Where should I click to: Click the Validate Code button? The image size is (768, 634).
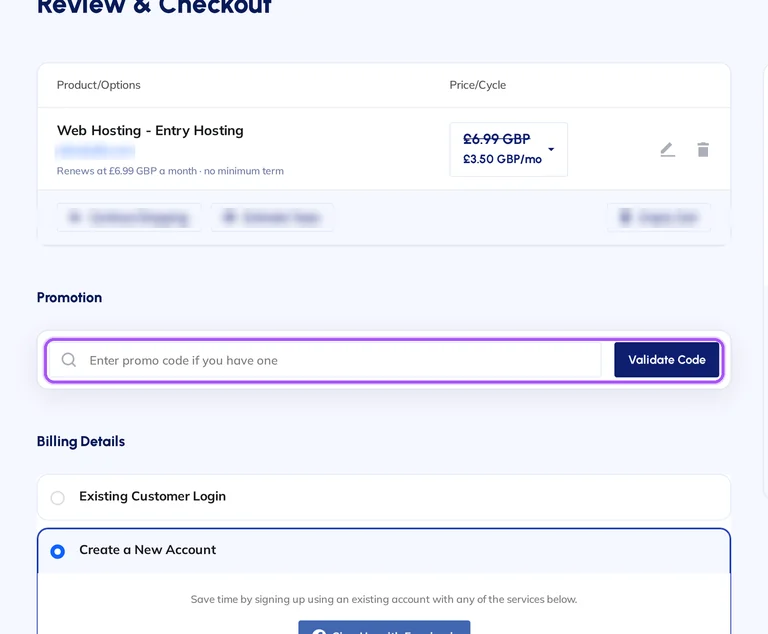click(x=667, y=360)
